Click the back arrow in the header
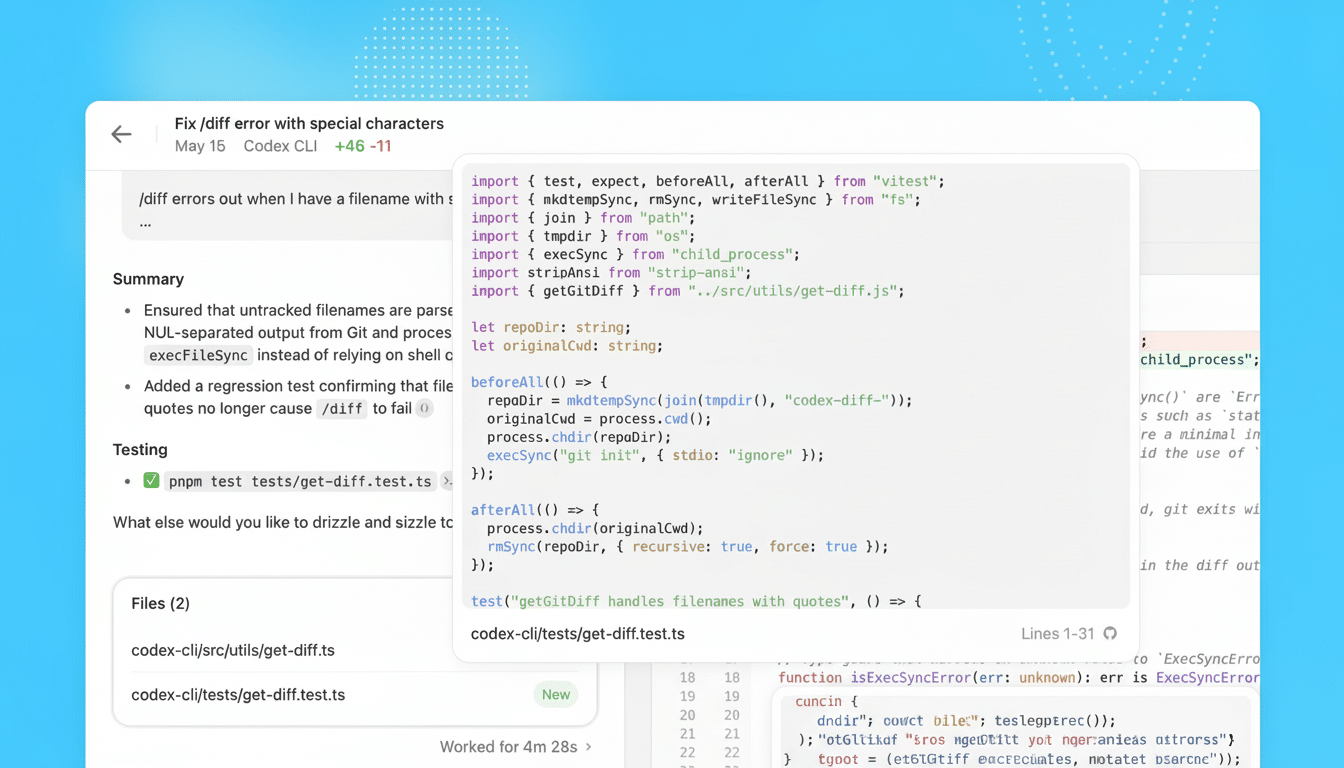 (120, 134)
